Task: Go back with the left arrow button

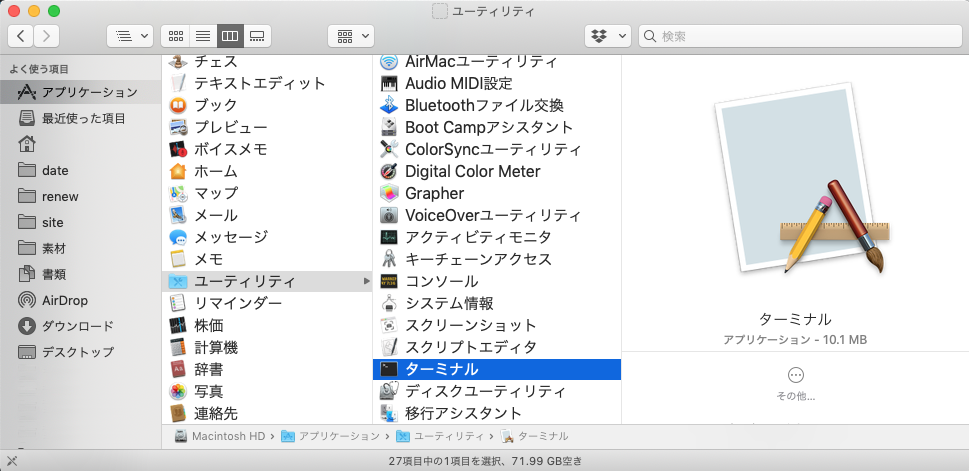Action: click(x=21, y=36)
